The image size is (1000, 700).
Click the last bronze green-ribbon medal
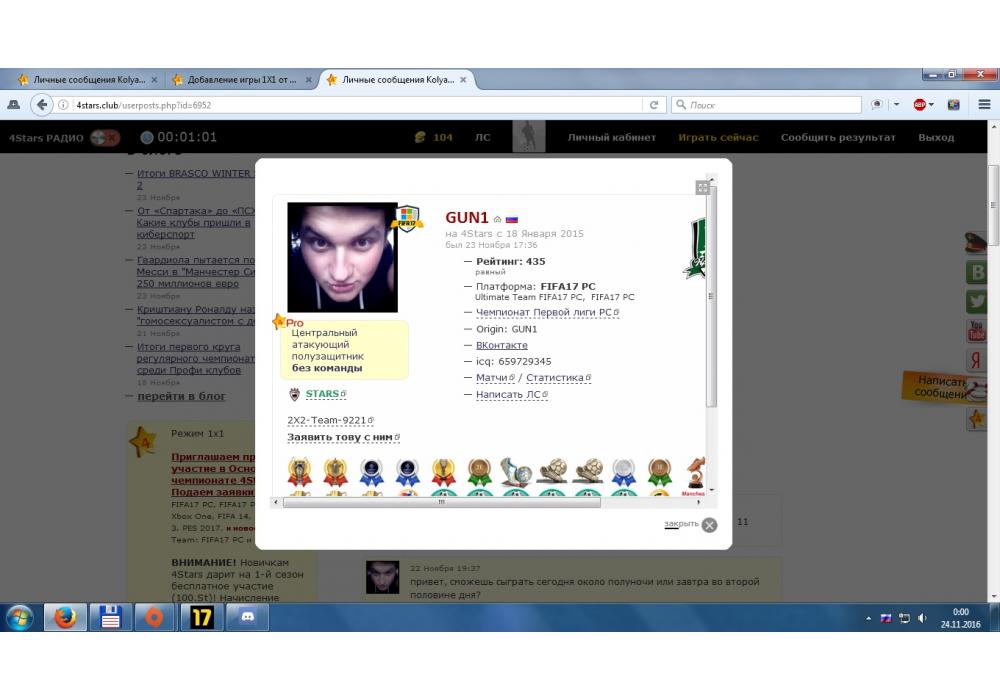(x=659, y=472)
